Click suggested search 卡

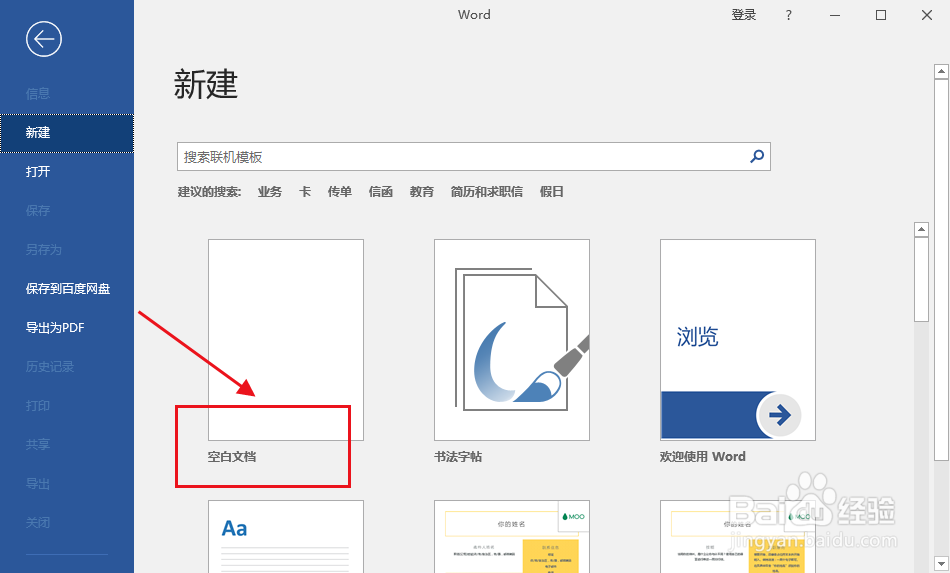point(305,192)
